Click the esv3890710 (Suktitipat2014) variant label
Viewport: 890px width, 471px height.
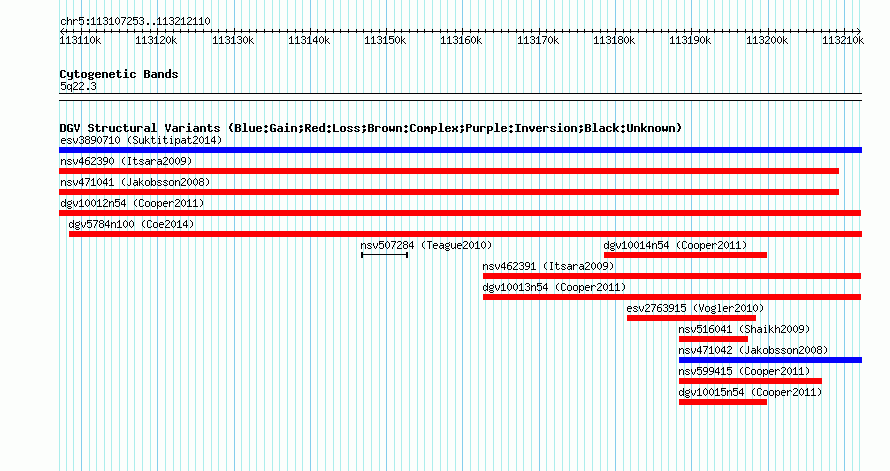(x=141, y=140)
